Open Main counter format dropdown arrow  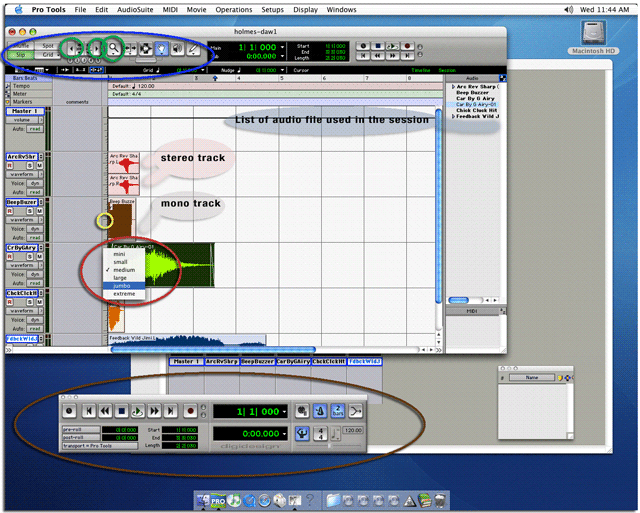pos(282,47)
